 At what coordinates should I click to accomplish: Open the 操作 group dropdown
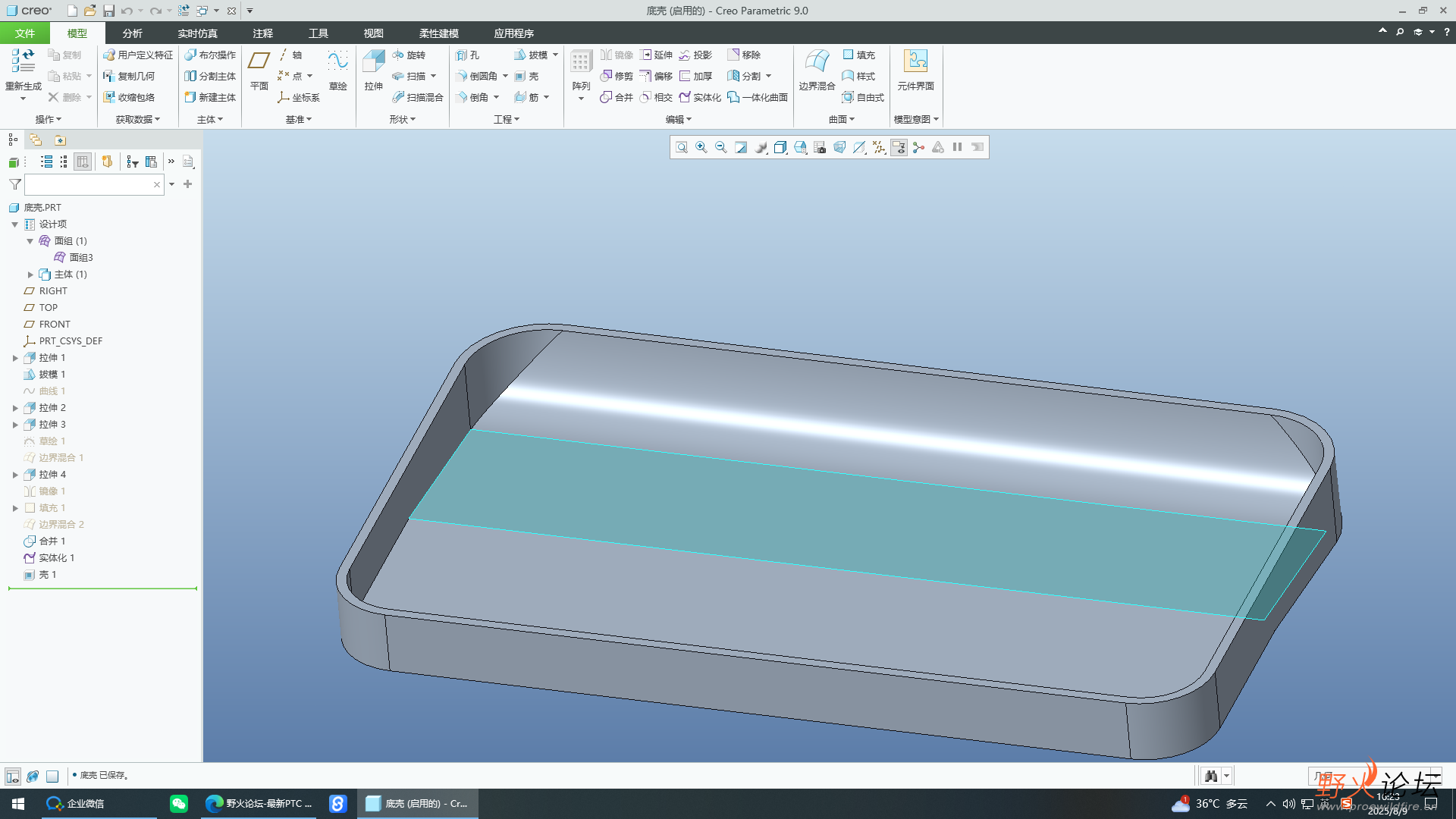coord(49,119)
